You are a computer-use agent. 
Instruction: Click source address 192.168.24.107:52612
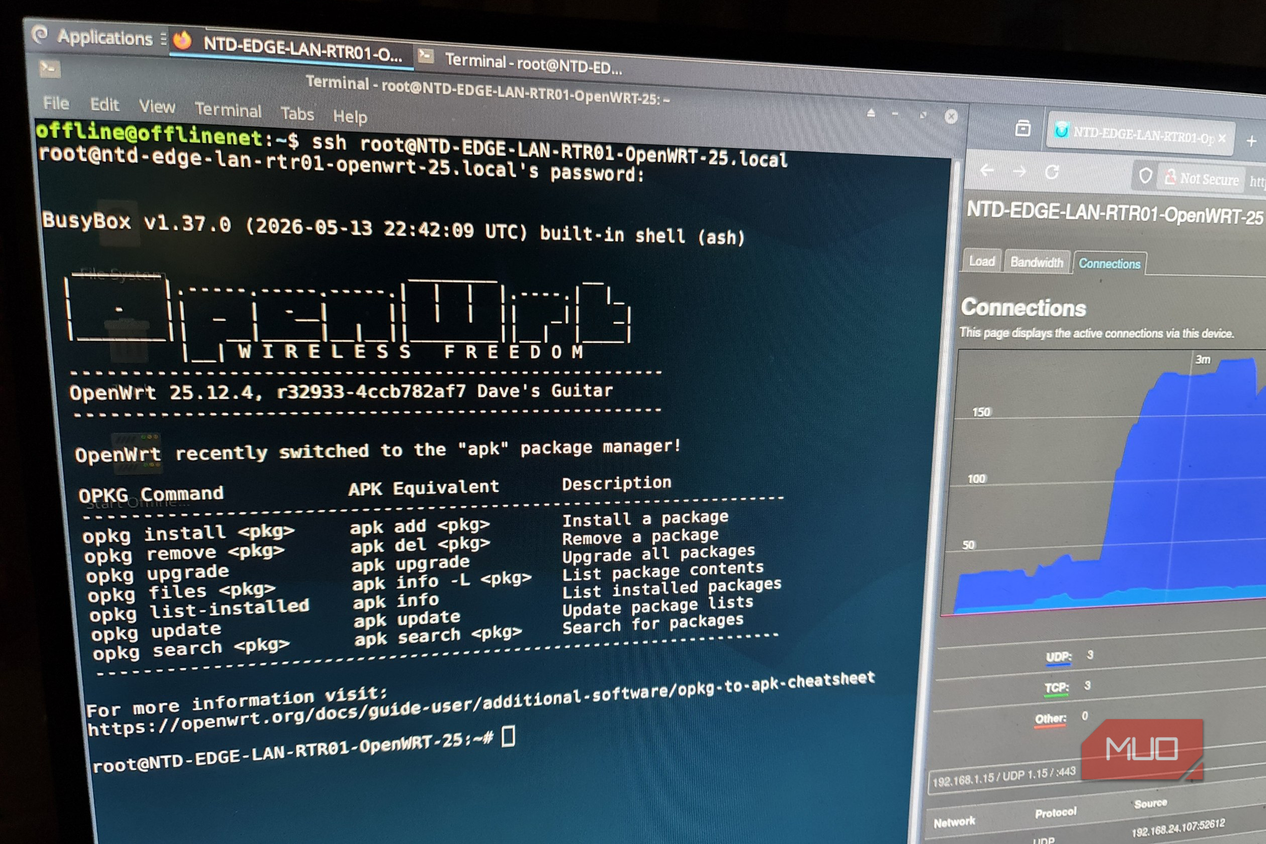click(x=1178, y=827)
